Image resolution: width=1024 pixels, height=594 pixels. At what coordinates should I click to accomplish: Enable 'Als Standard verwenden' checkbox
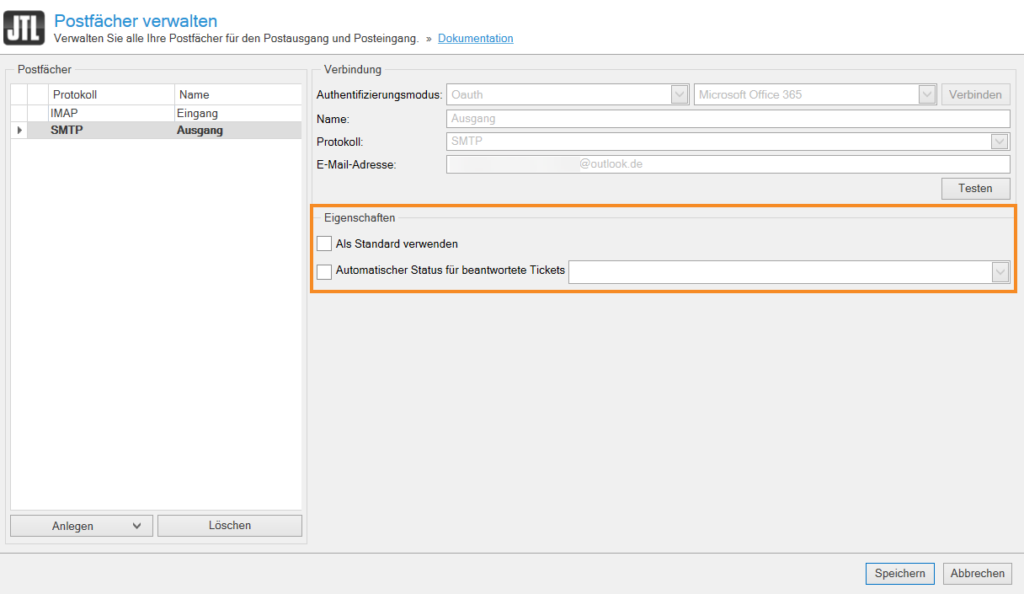(x=324, y=243)
